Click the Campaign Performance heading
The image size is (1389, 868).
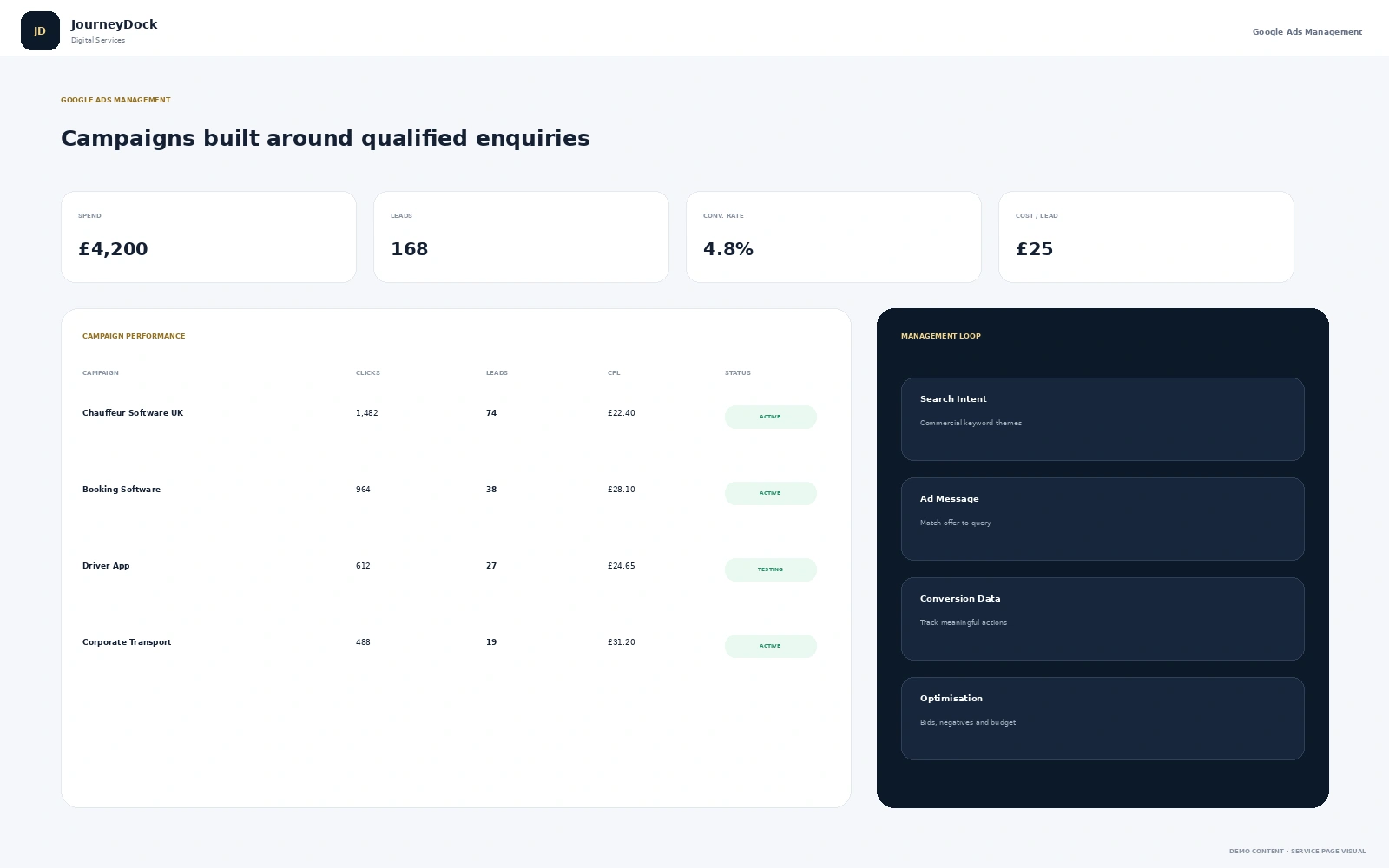[x=134, y=336]
